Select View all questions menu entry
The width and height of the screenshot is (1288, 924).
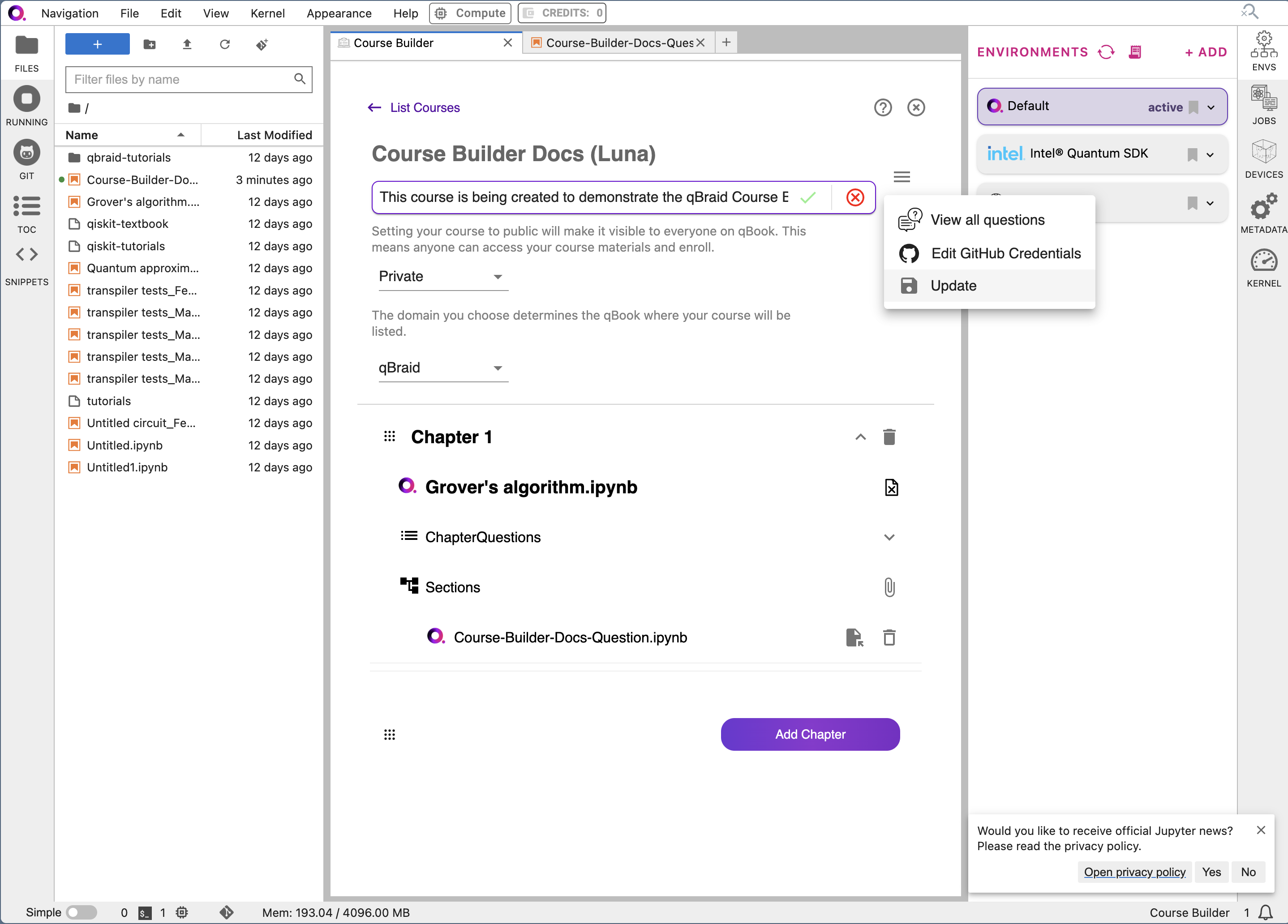(989, 220)
